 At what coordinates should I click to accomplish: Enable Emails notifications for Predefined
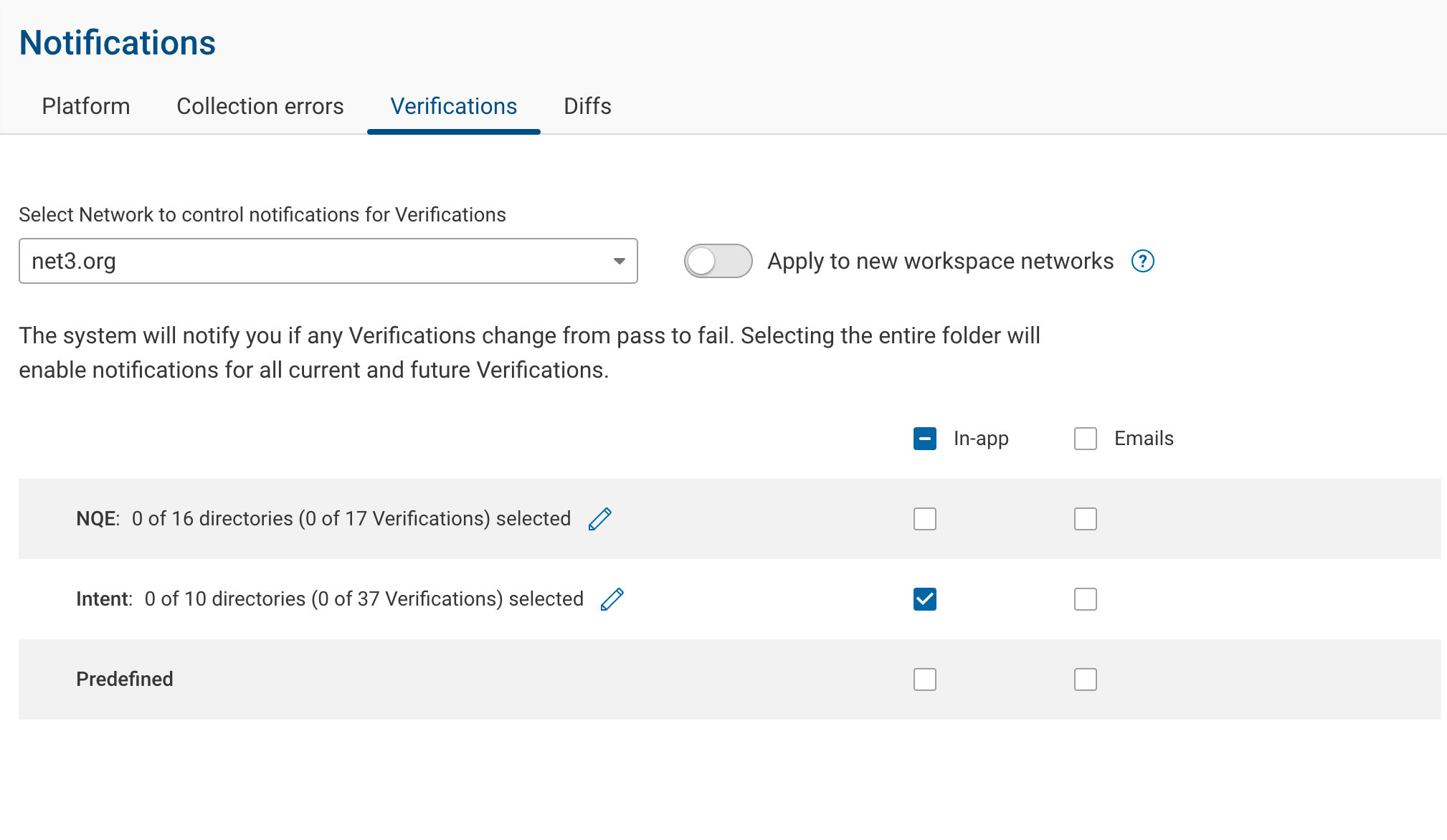click(x=1086, y=679)
